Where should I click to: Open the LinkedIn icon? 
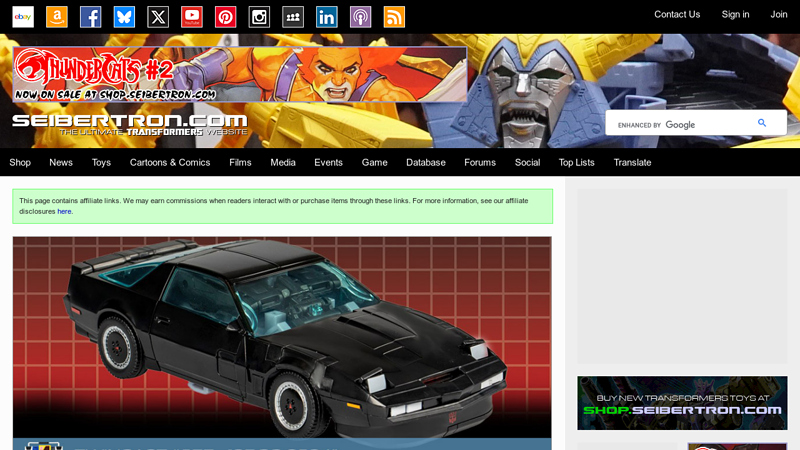point(327,17)
